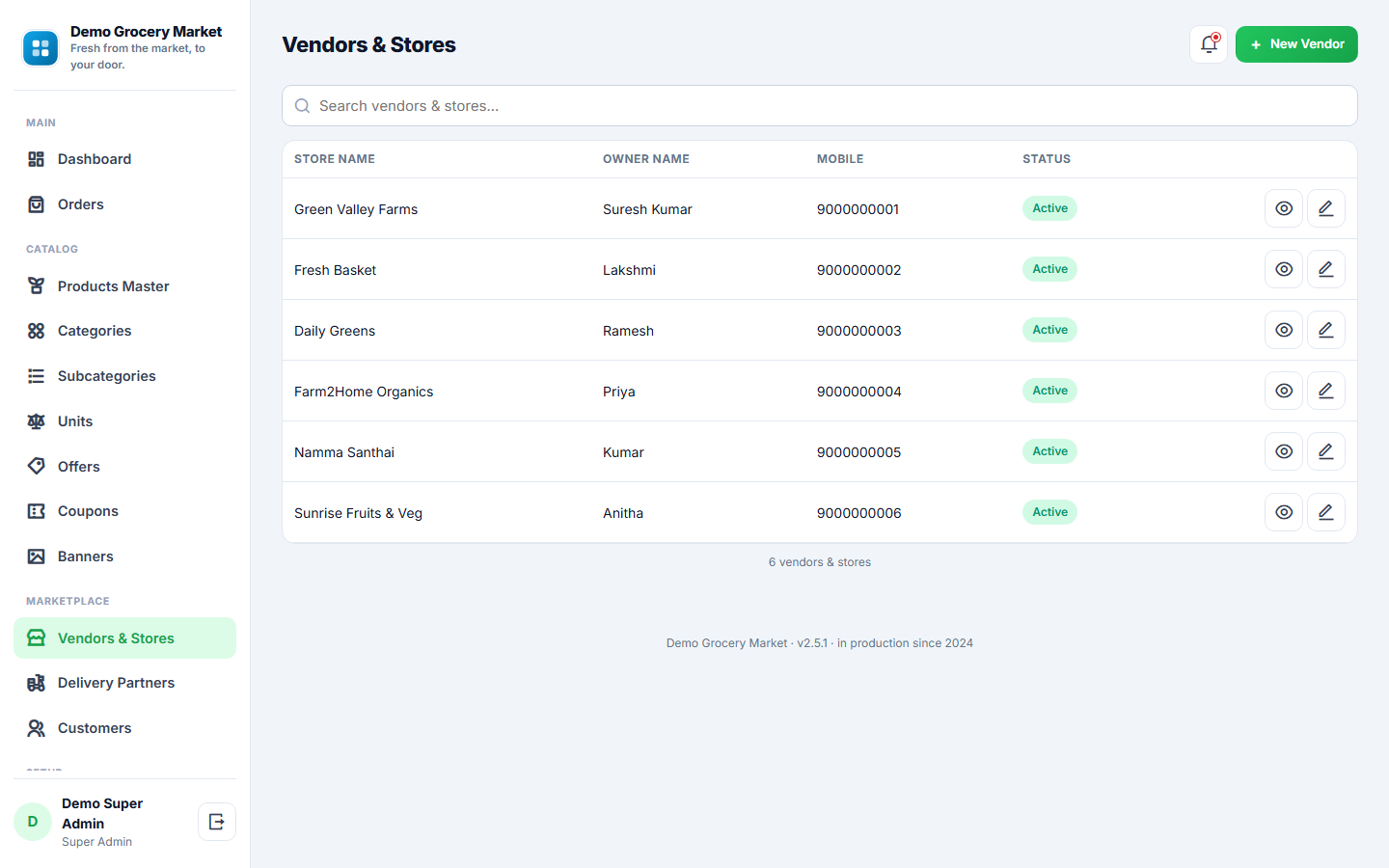Viewport: 1389px width, 868px height.
Task: Click Namma Santhai store name
Action: [x=344, y=452]
